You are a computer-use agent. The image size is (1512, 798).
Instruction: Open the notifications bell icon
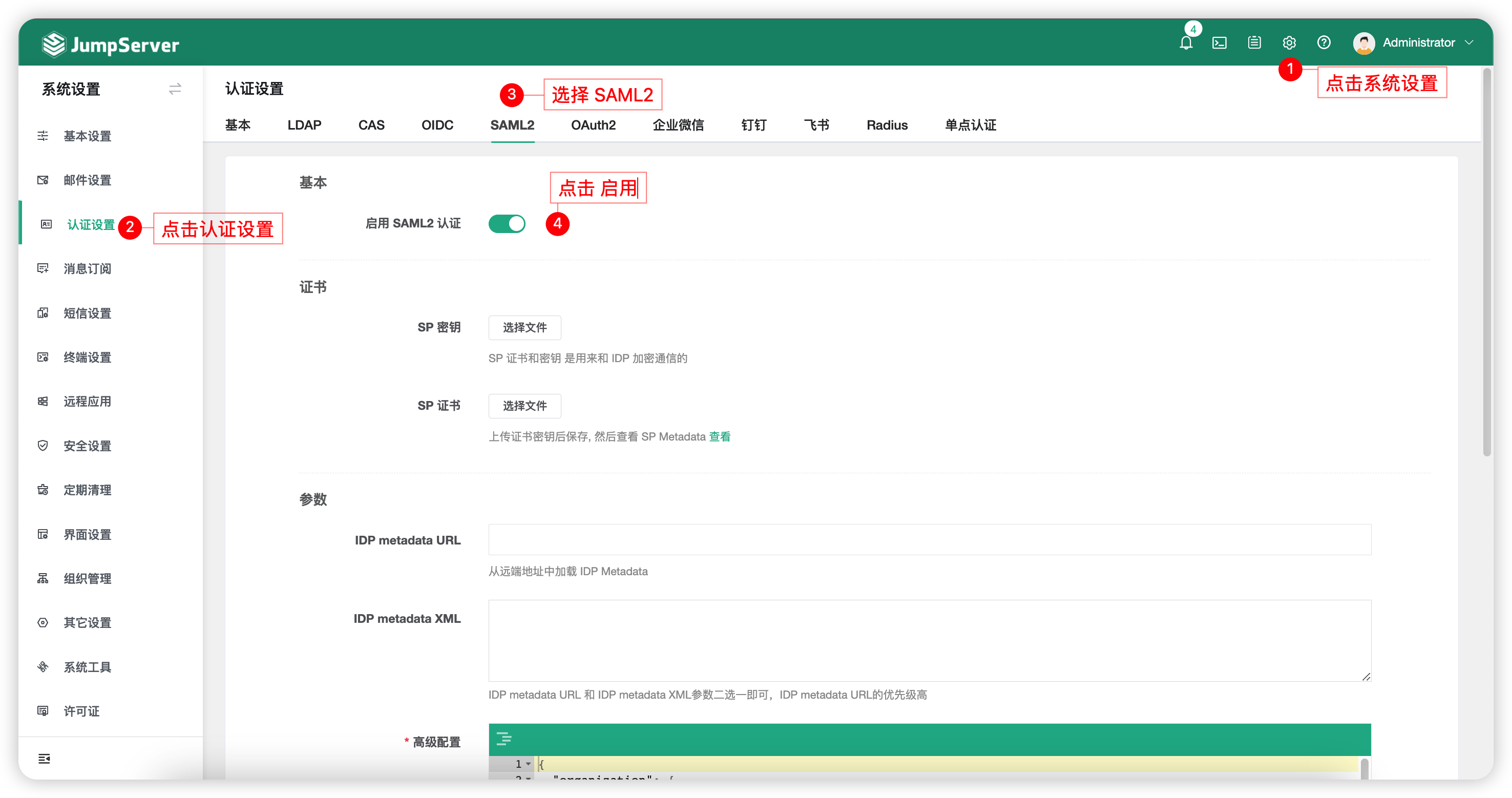(x=1186, y=43)
